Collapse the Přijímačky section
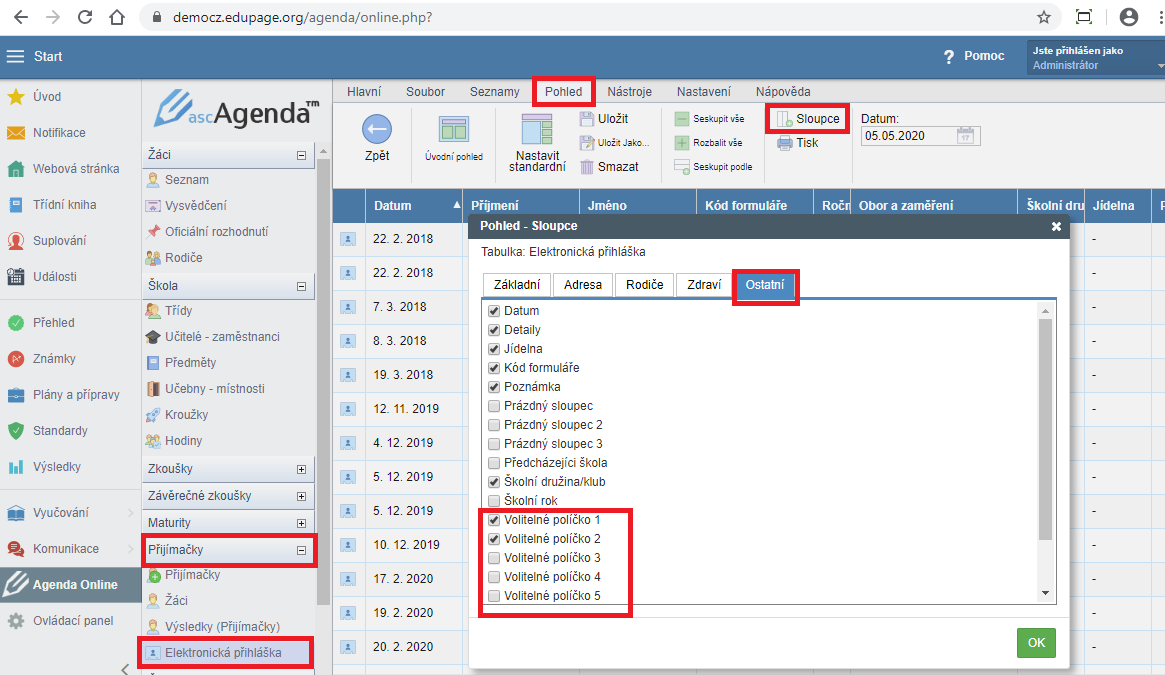The width and height of the screenshot is (1165, 675). click(302, 550)
